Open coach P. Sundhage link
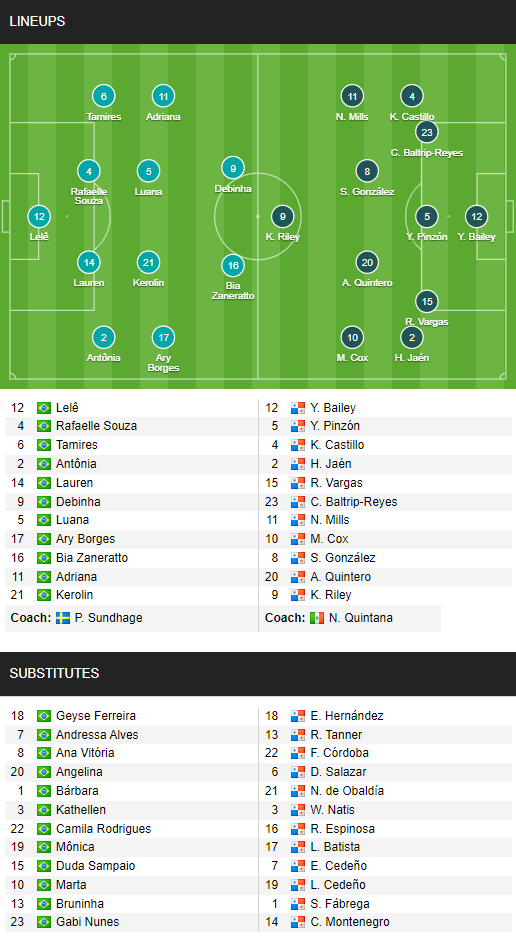The height and width of the screenshot is (936, 516). pos(109,618)
